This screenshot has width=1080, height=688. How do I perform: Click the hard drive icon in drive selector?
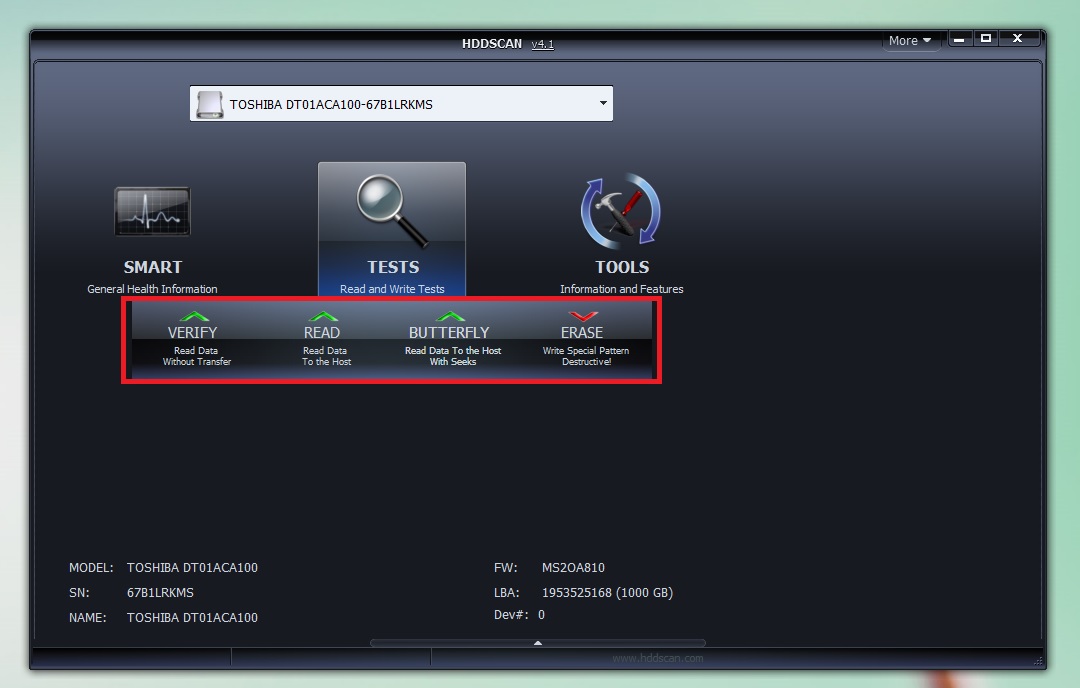pos(209,105)
